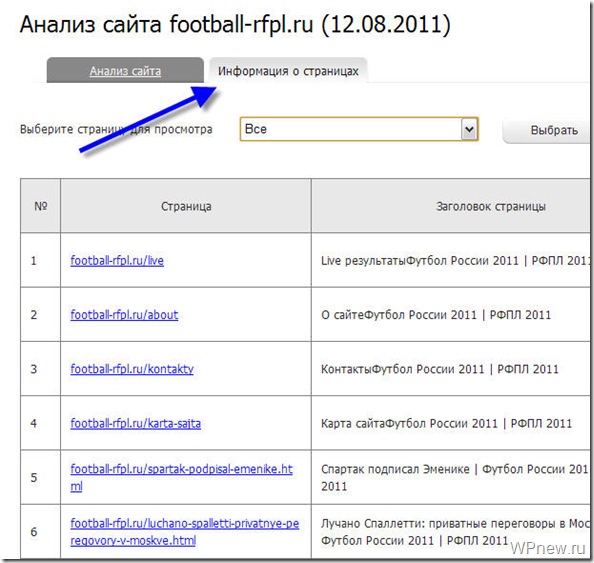Click the № column header
The image size is (594, 563).
click(41, 206)
